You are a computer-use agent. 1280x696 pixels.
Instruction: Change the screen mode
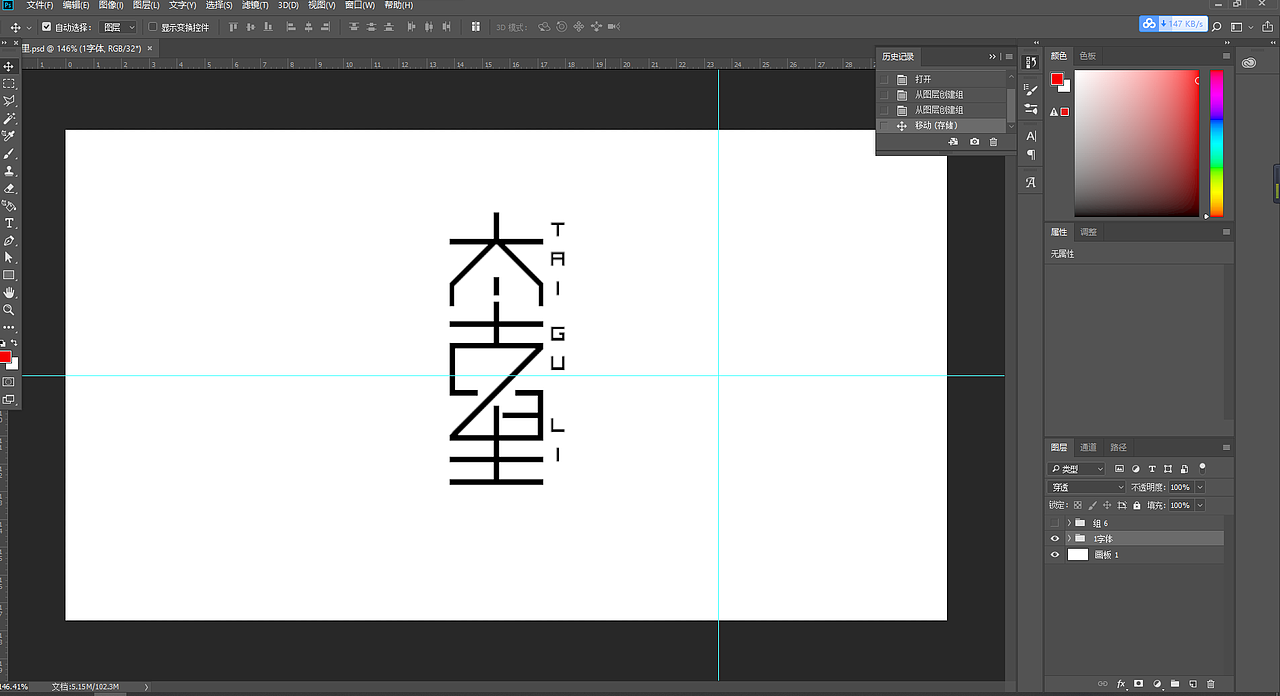[9, 399]
